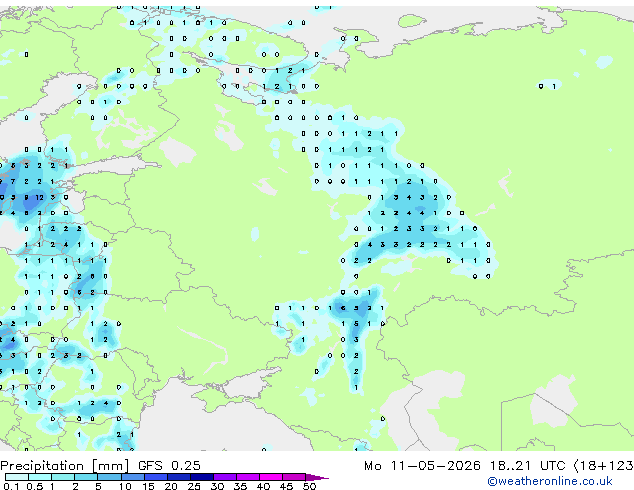Click the '45' legend scale label

click(286, 486)
